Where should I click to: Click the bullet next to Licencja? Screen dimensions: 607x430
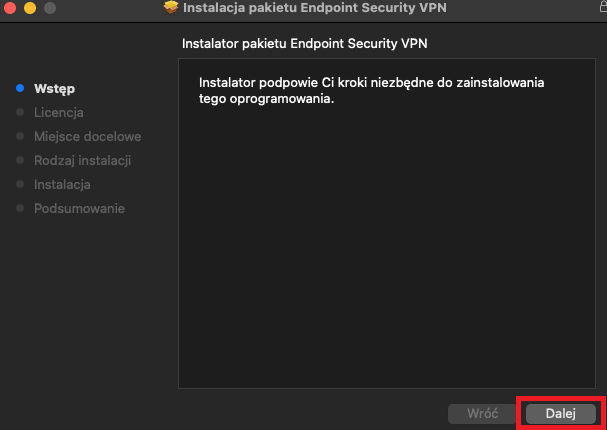tap(20, 112)
